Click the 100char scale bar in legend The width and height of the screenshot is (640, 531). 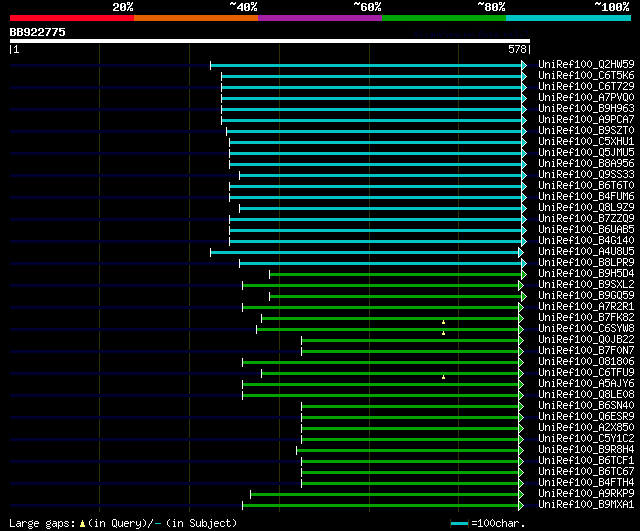tap(459, 523)
